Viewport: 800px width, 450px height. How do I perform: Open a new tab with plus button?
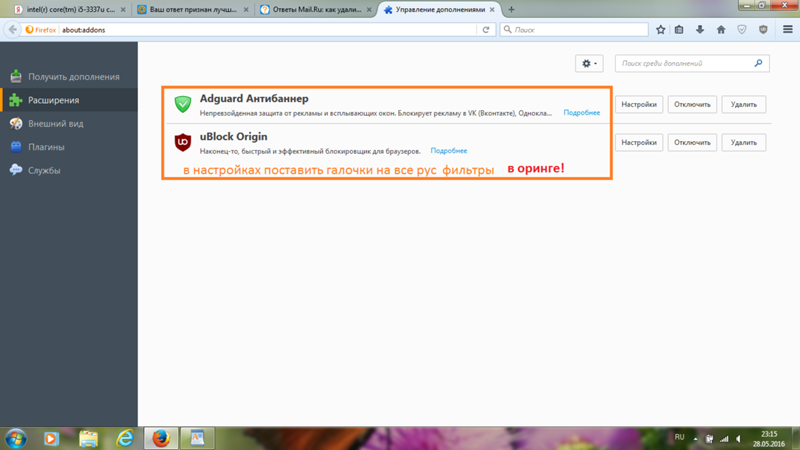coord(511,10)
